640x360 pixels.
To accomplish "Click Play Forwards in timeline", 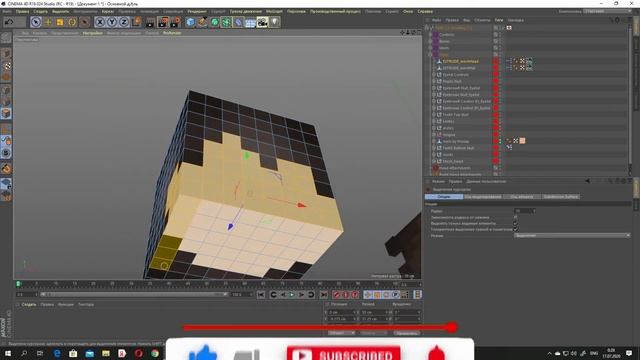I will click(x=292, y=295).
